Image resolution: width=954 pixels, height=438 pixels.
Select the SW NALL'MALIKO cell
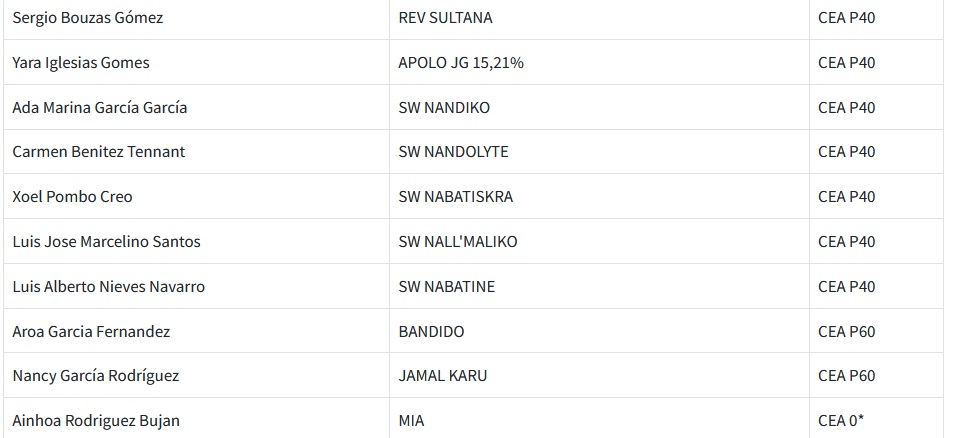coord(458,242)
